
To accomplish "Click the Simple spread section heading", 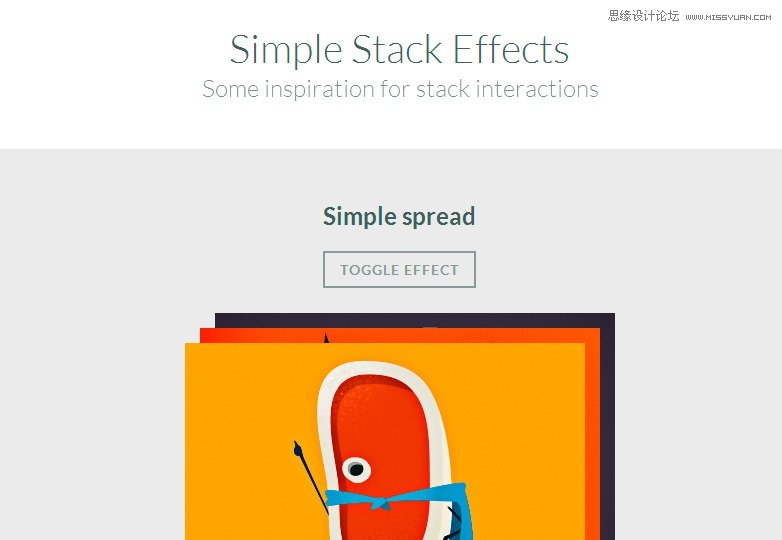I will (399, 216).
